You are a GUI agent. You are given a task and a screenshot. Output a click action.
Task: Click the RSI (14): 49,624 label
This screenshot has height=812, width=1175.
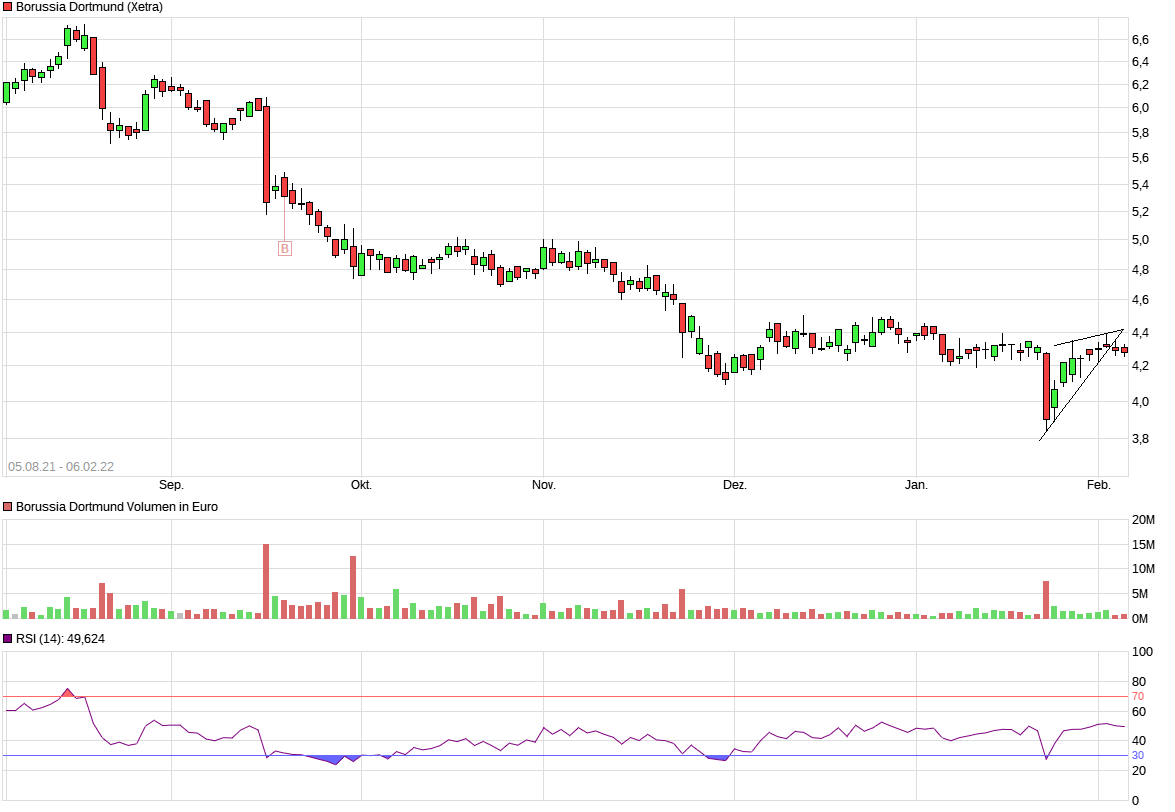click(x=60, y=638)
